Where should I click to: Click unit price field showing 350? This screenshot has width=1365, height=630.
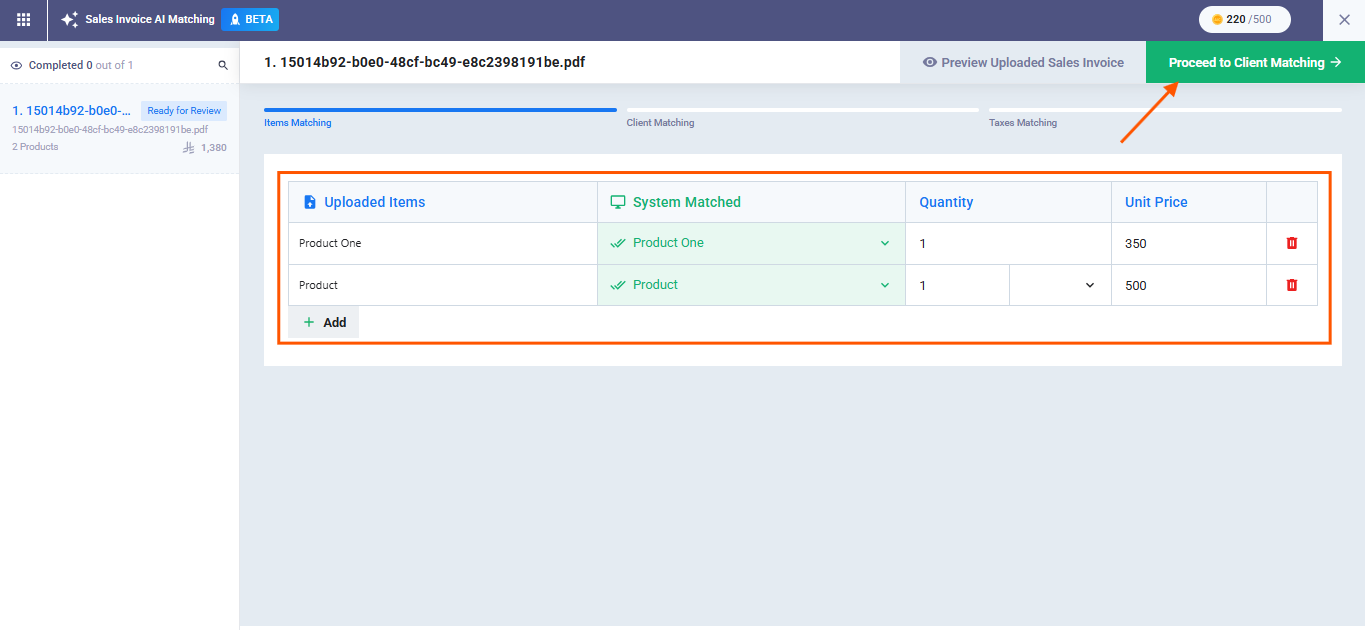[x=1189, y=243]
